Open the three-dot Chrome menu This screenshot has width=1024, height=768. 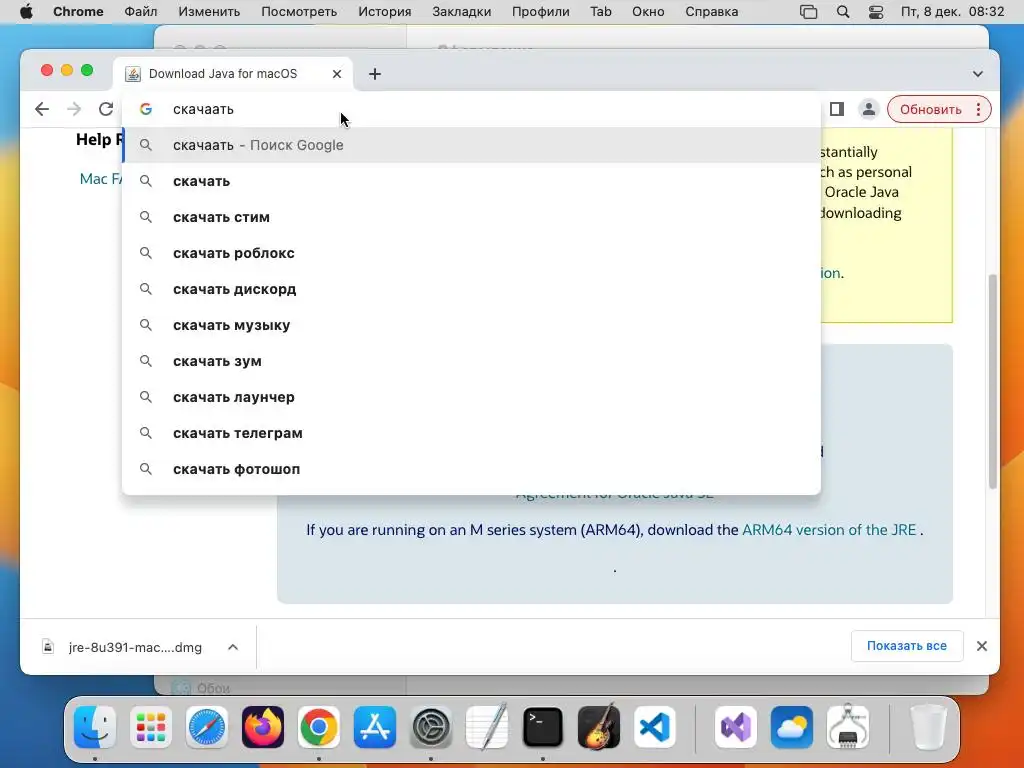point(978,109)
